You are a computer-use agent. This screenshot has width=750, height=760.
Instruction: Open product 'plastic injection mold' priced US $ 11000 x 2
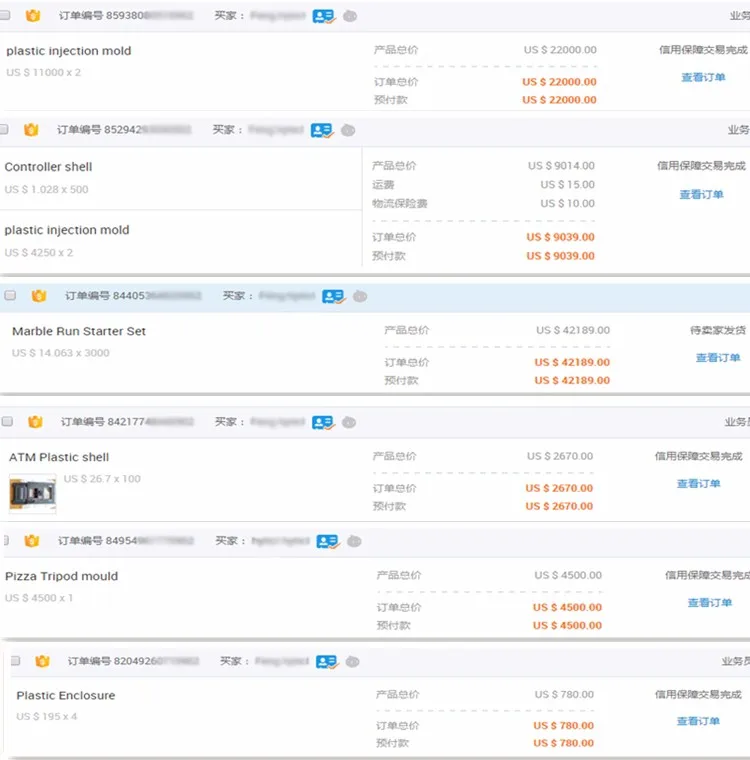(68, 51)
